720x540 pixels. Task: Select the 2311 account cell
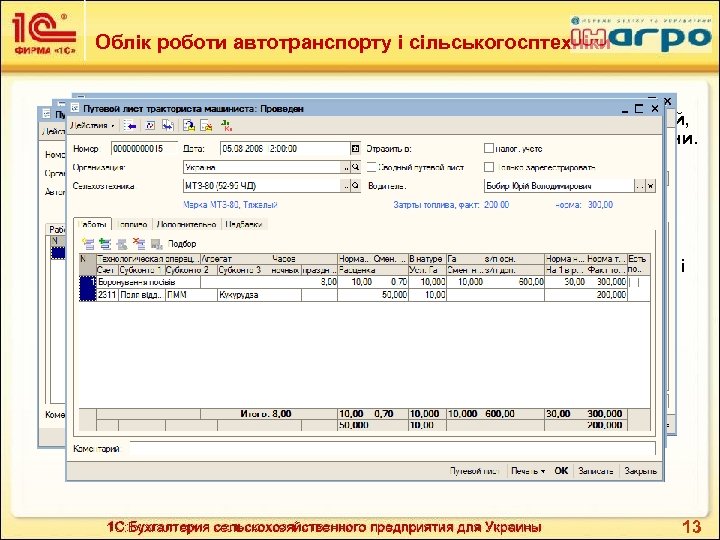coord(107,295)
